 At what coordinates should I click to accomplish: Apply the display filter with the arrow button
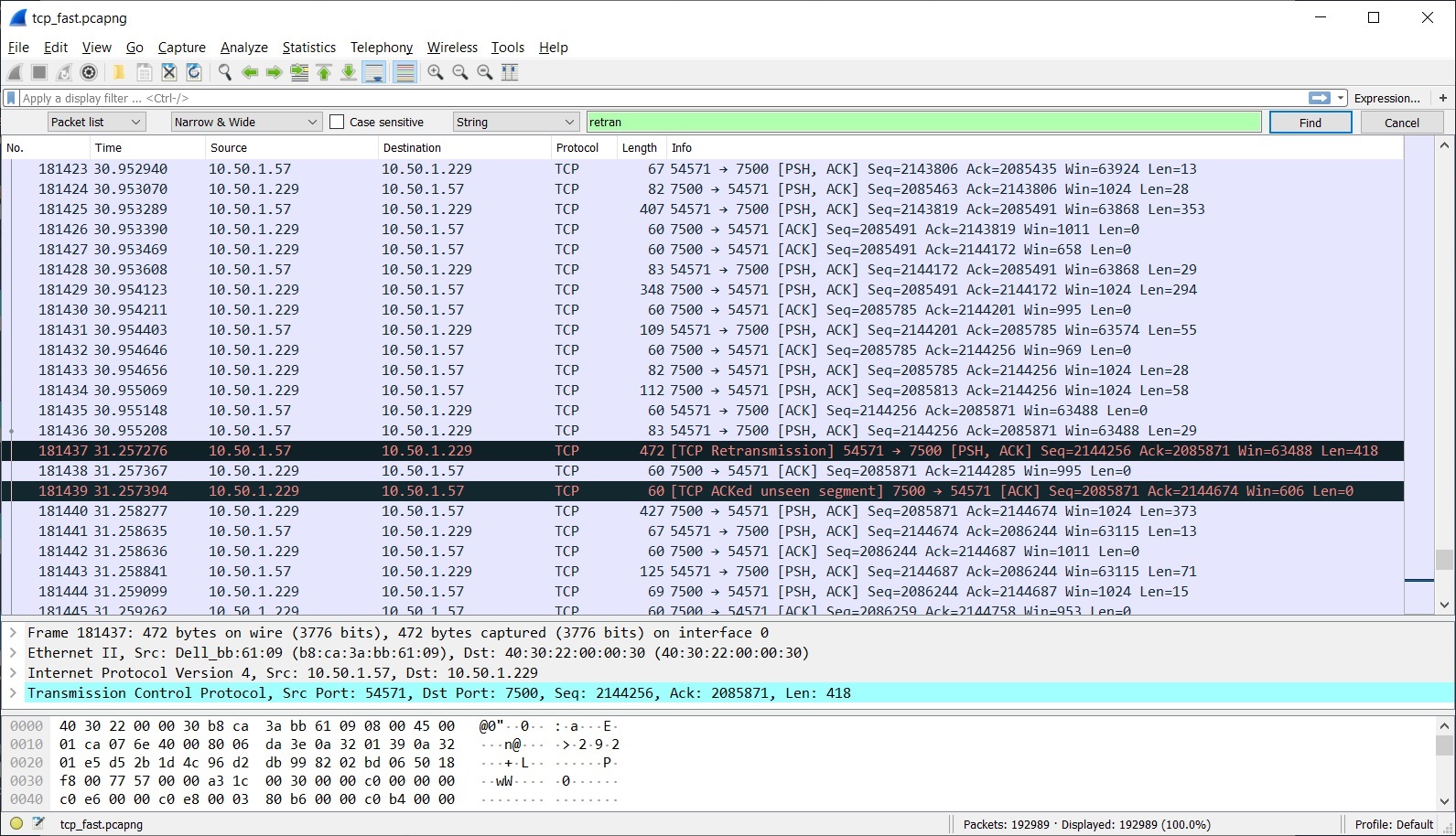[x=1320, y=98]
